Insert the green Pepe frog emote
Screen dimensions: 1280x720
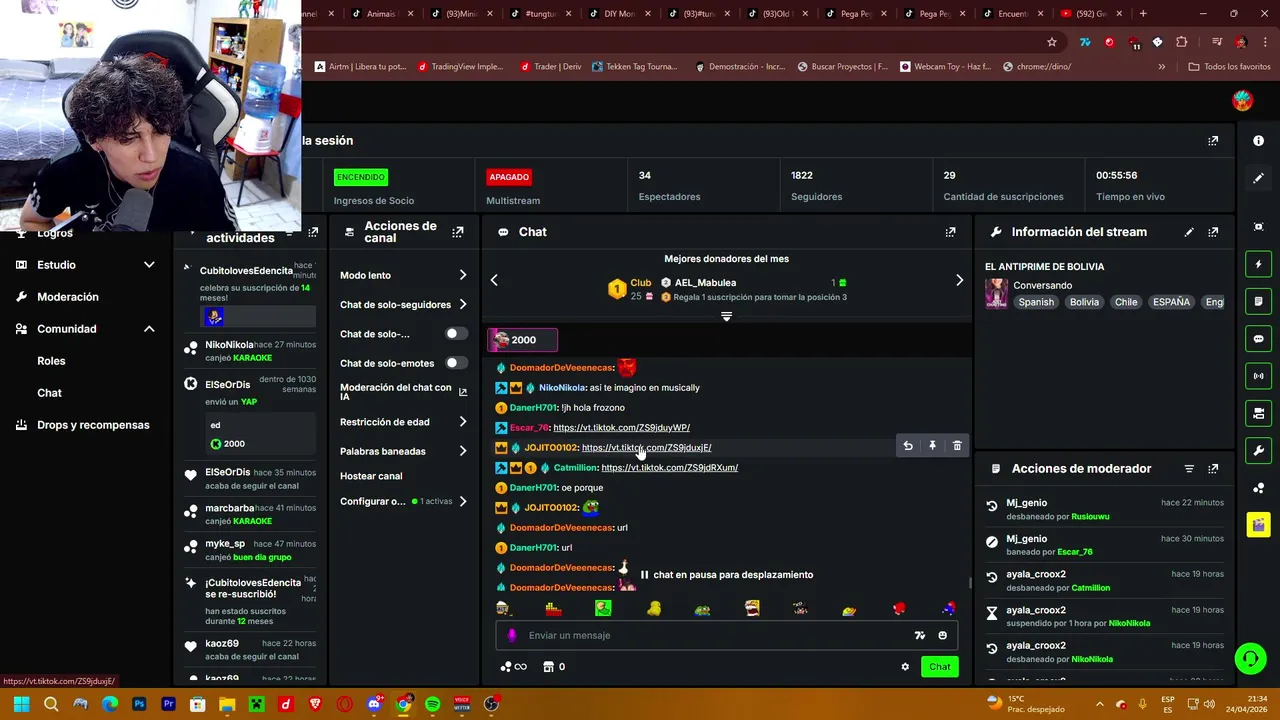click(703, 609)
